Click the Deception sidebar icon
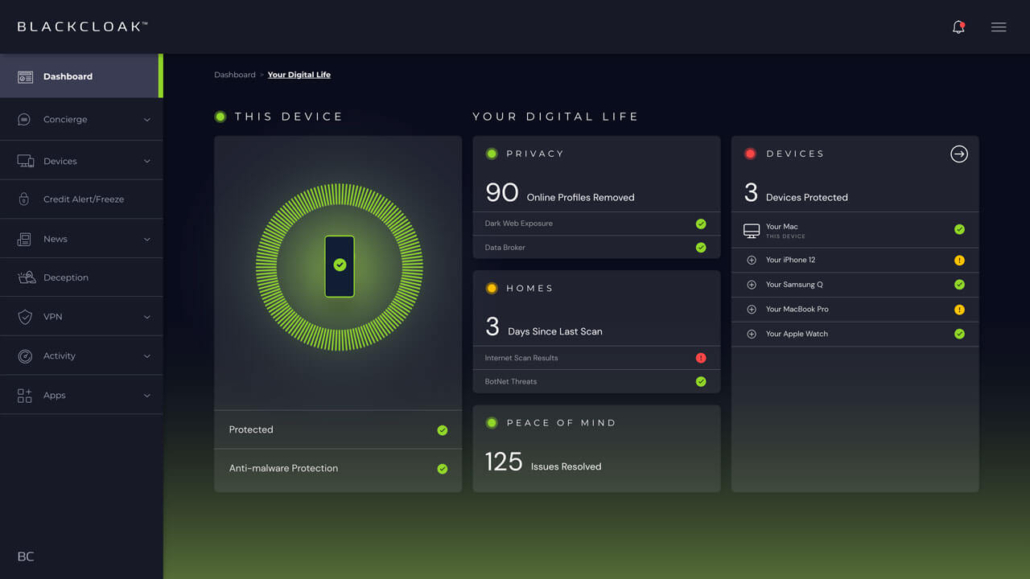Screen dimensions: 1030x579 pyautogui.click(x=26, y=277)
